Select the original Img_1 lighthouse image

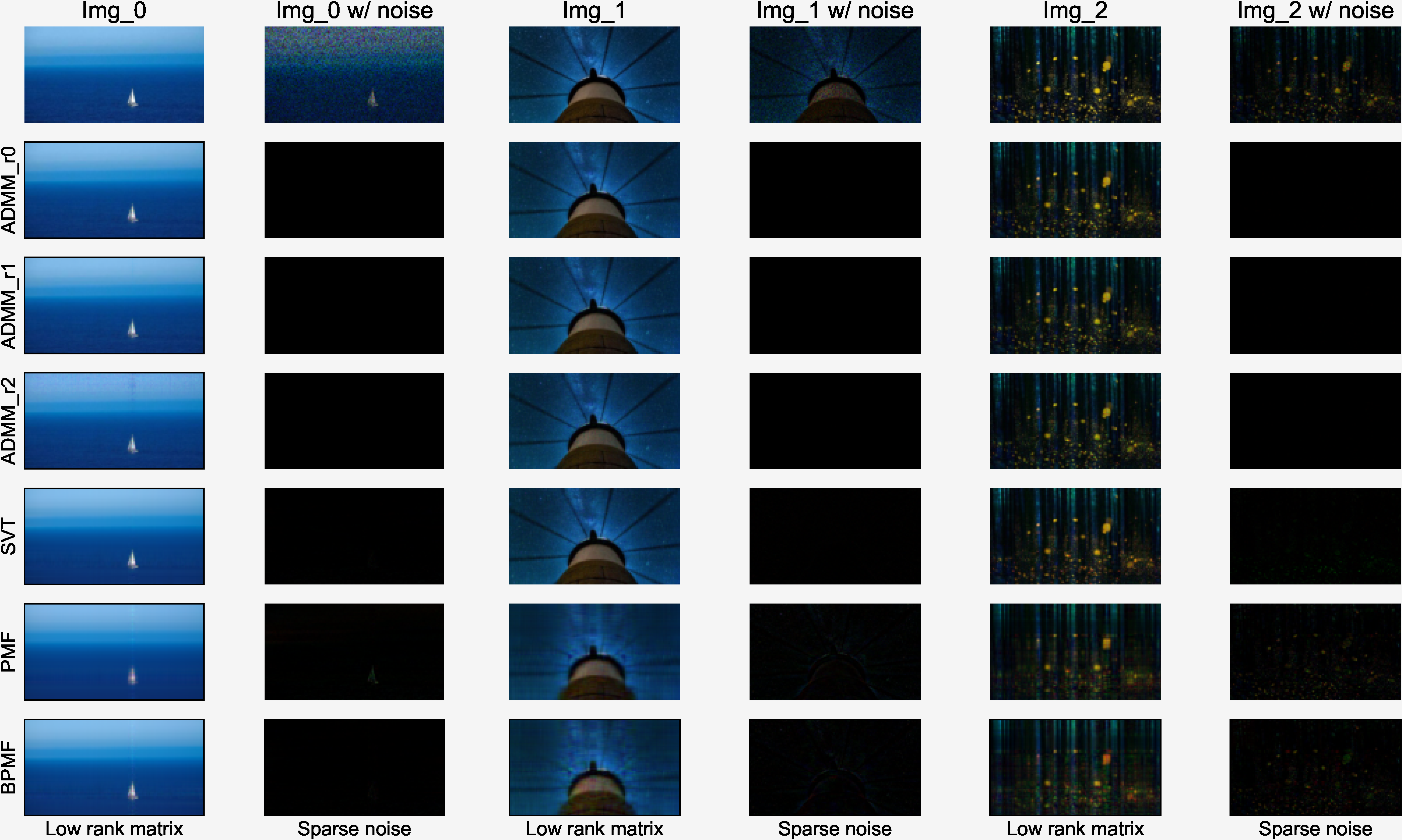pos(594,74)
